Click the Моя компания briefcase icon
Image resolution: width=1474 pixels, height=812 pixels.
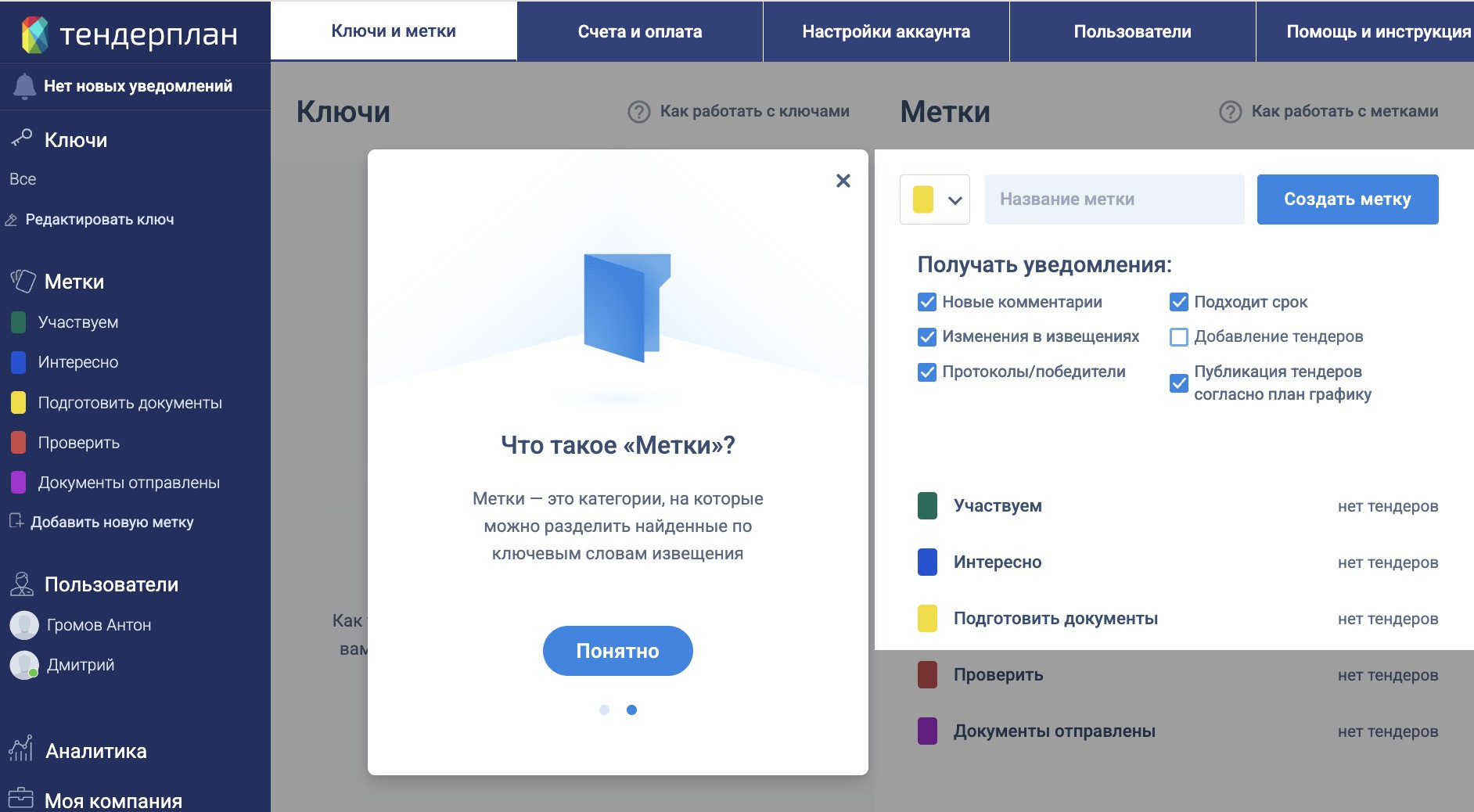click(21, 798)
